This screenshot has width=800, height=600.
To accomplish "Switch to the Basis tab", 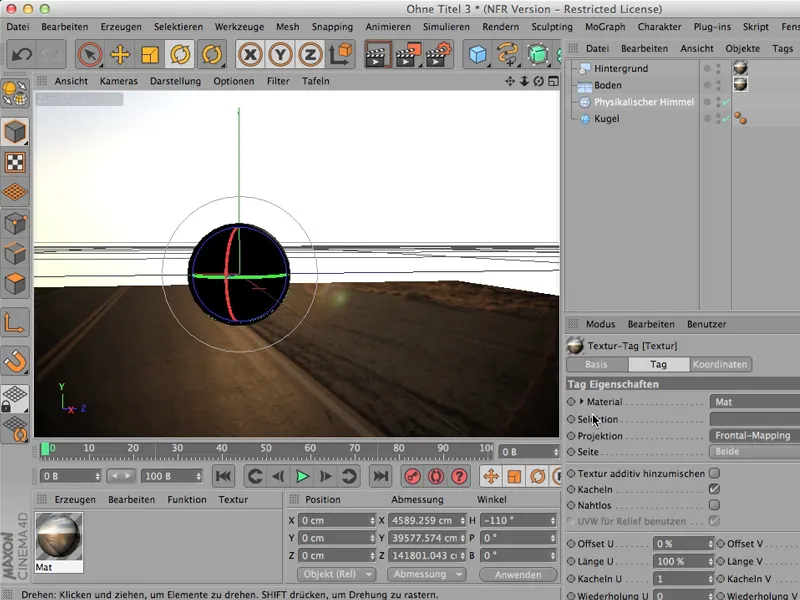I will pyautogui.click(x=596, y=364).
